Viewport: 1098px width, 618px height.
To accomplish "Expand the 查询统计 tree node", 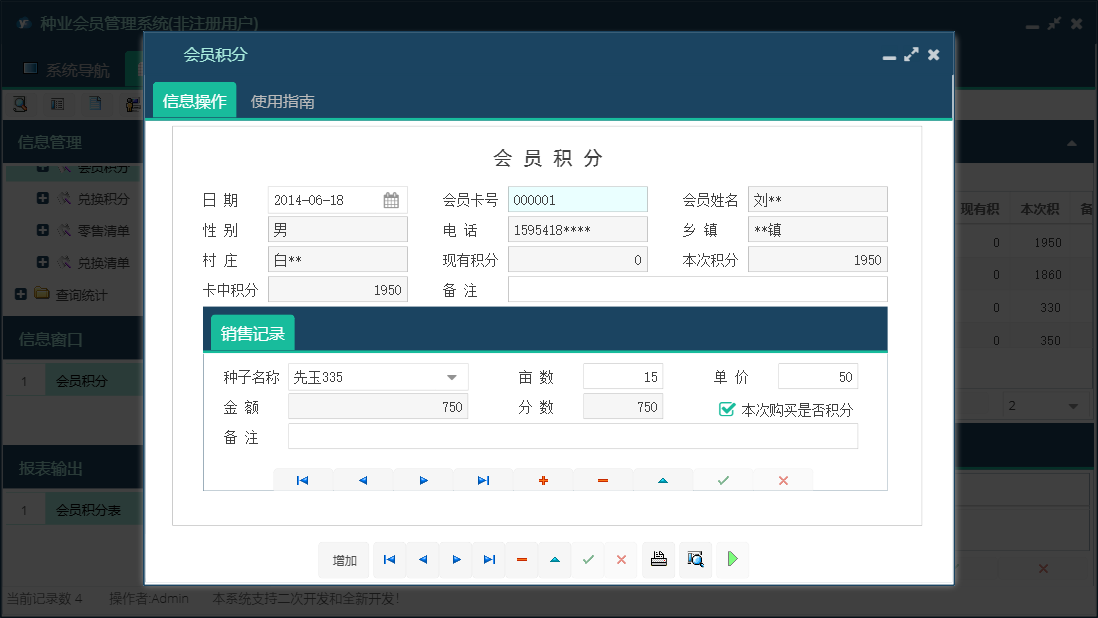I will click(20, 295).
